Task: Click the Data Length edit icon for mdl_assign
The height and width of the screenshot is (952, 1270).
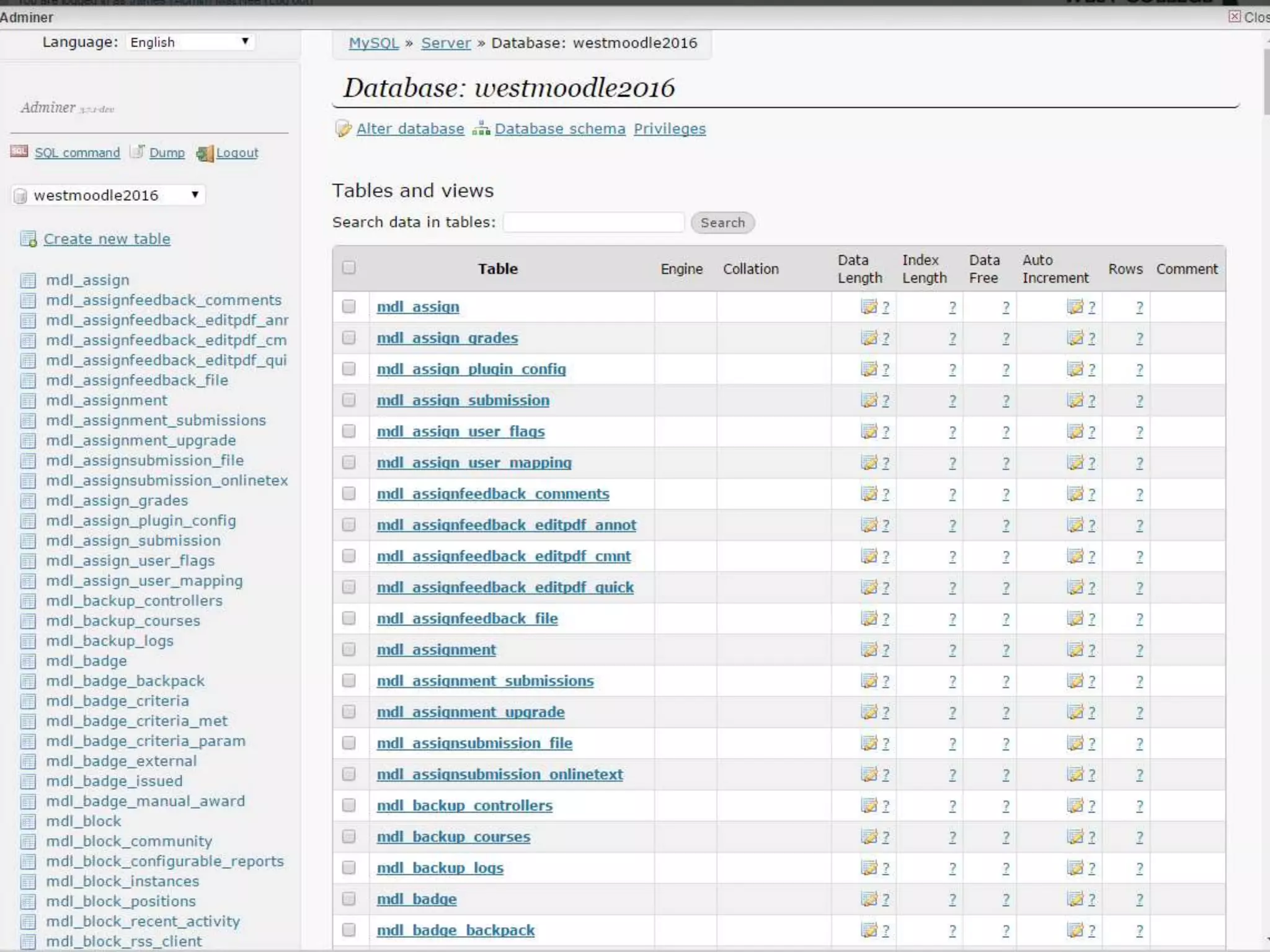Action: pos(869,307)
